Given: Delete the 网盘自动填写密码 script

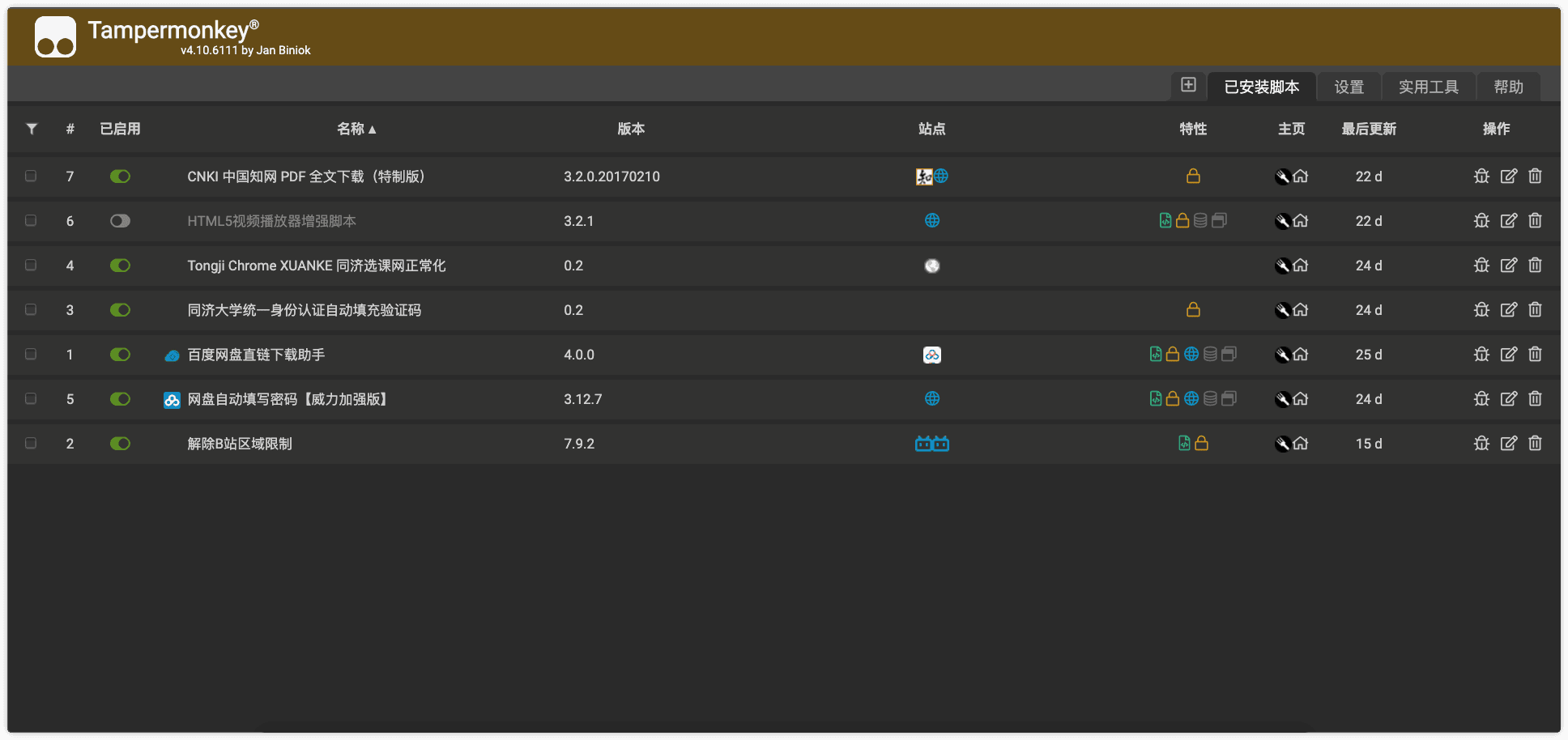Looking at the screenshot, I should click(x=1535, y=399).
